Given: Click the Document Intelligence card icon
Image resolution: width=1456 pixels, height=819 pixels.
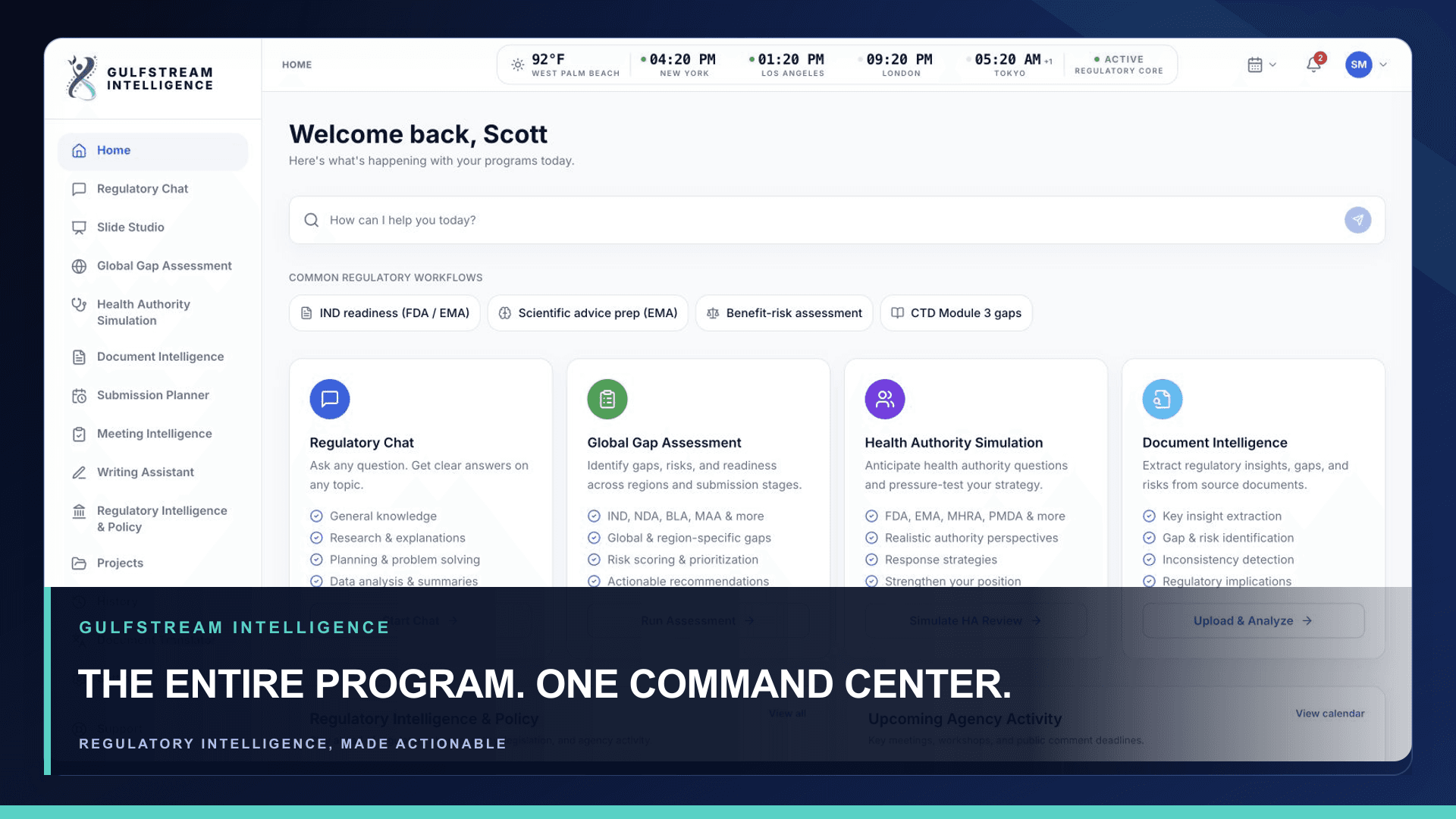Looking at the screenshot, I should [1163, 399].
